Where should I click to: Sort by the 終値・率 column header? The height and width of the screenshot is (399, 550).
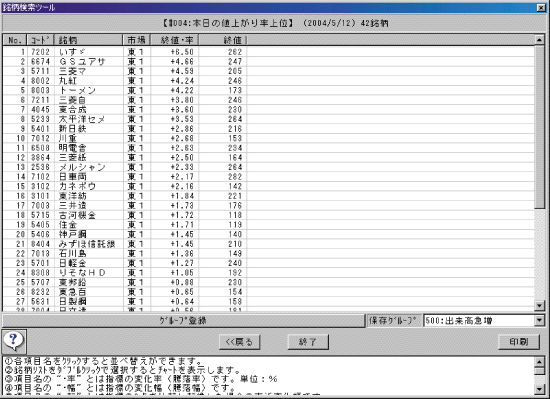[x=174, y=40]
